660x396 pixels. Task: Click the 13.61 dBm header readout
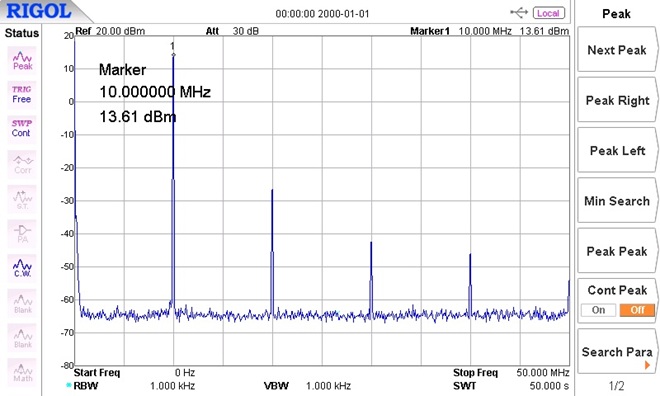544,31
